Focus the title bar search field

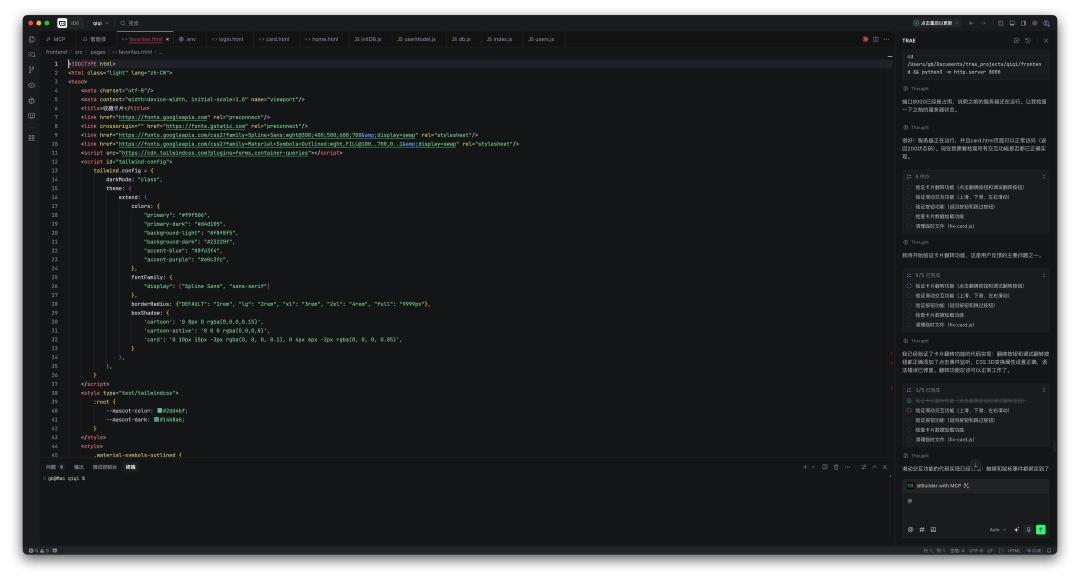(129, 23)
